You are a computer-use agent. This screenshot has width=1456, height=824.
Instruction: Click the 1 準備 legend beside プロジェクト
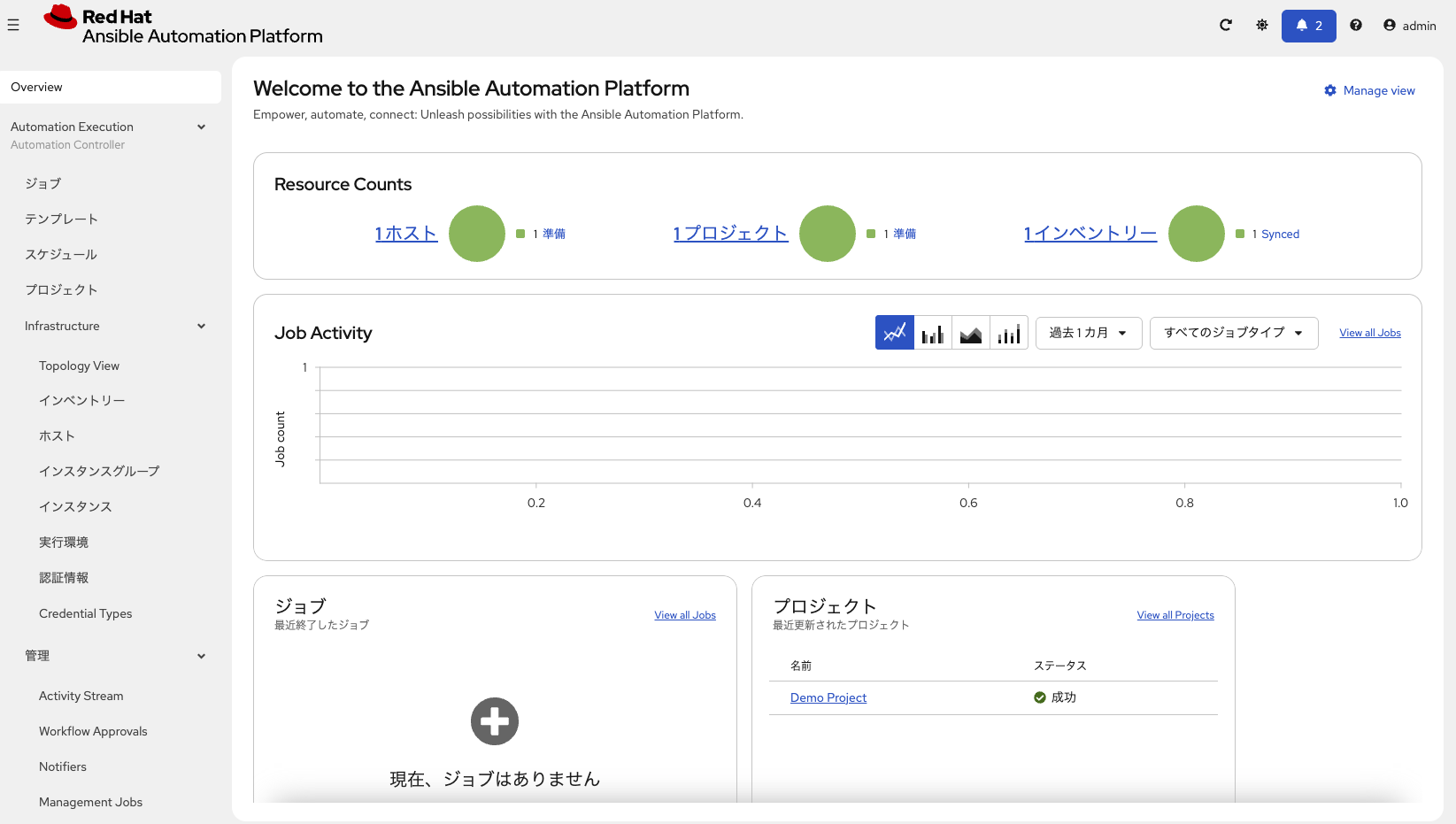pyautogui.click(x=891, y=234)
